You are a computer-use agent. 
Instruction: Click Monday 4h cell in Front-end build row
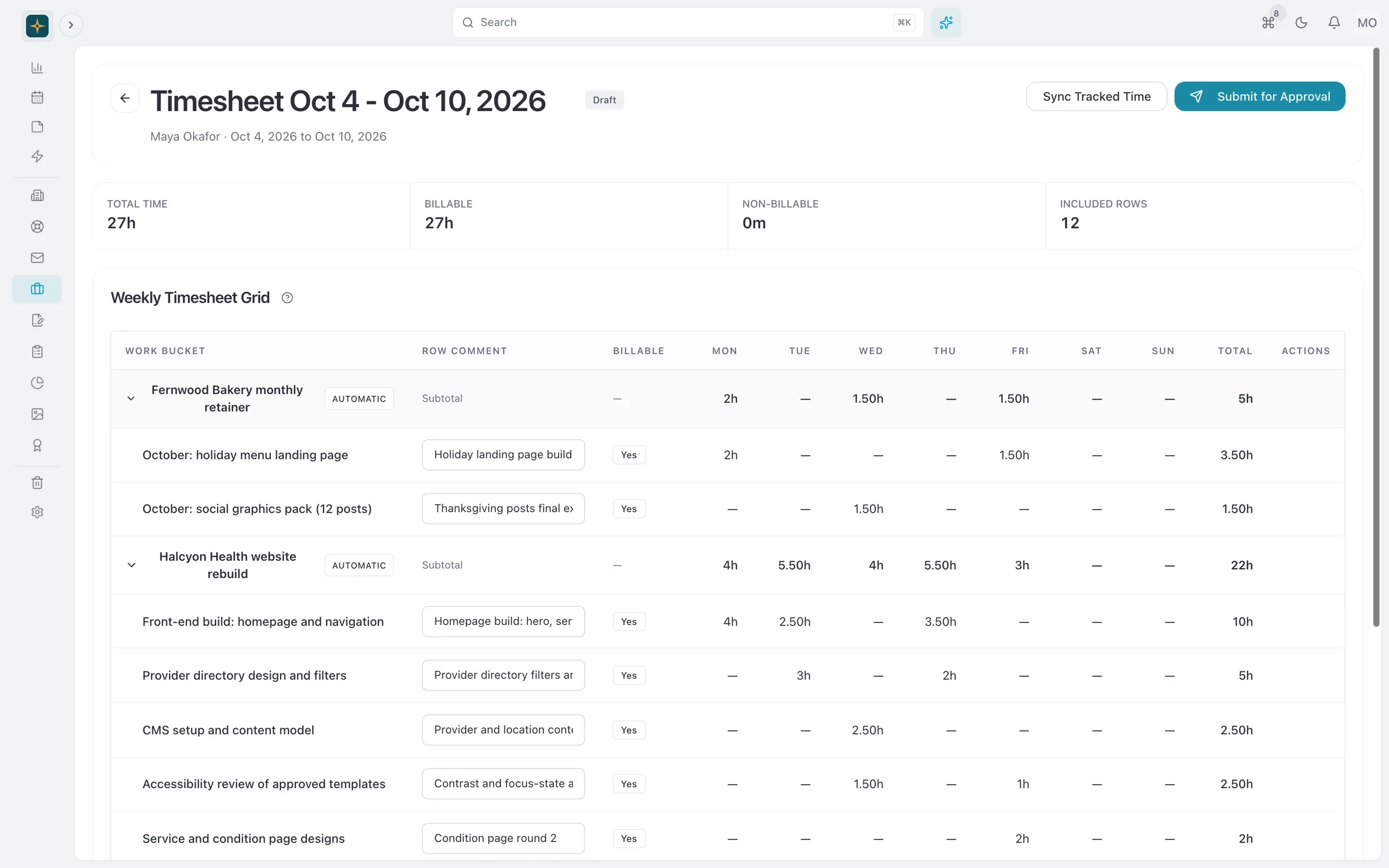pos(730,621)
